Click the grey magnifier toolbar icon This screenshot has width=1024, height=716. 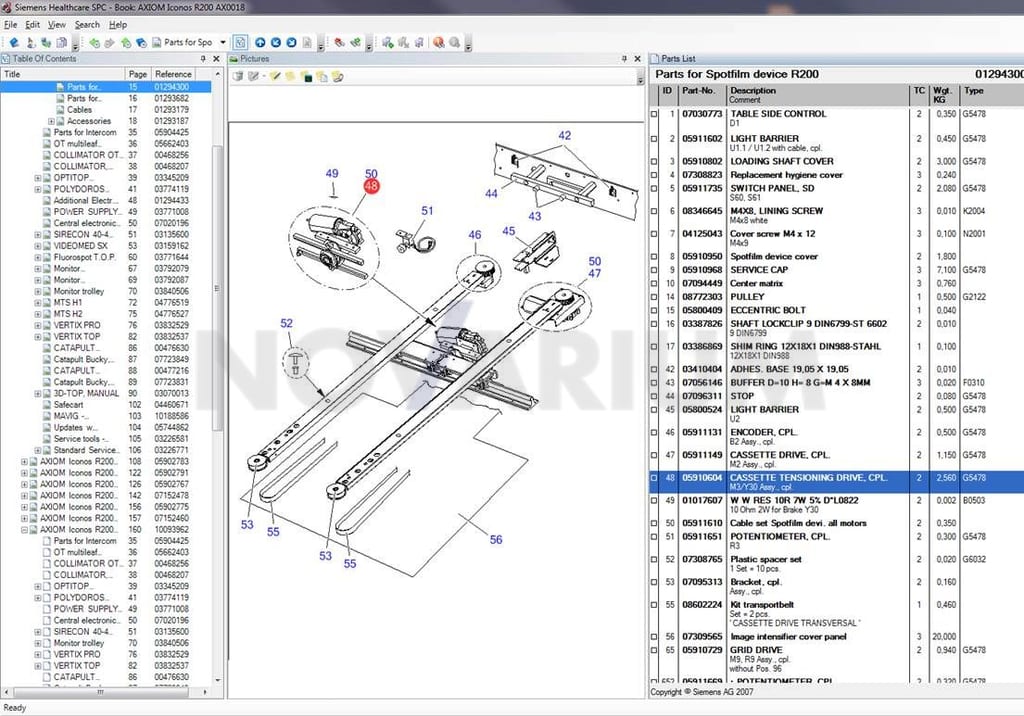455,42
